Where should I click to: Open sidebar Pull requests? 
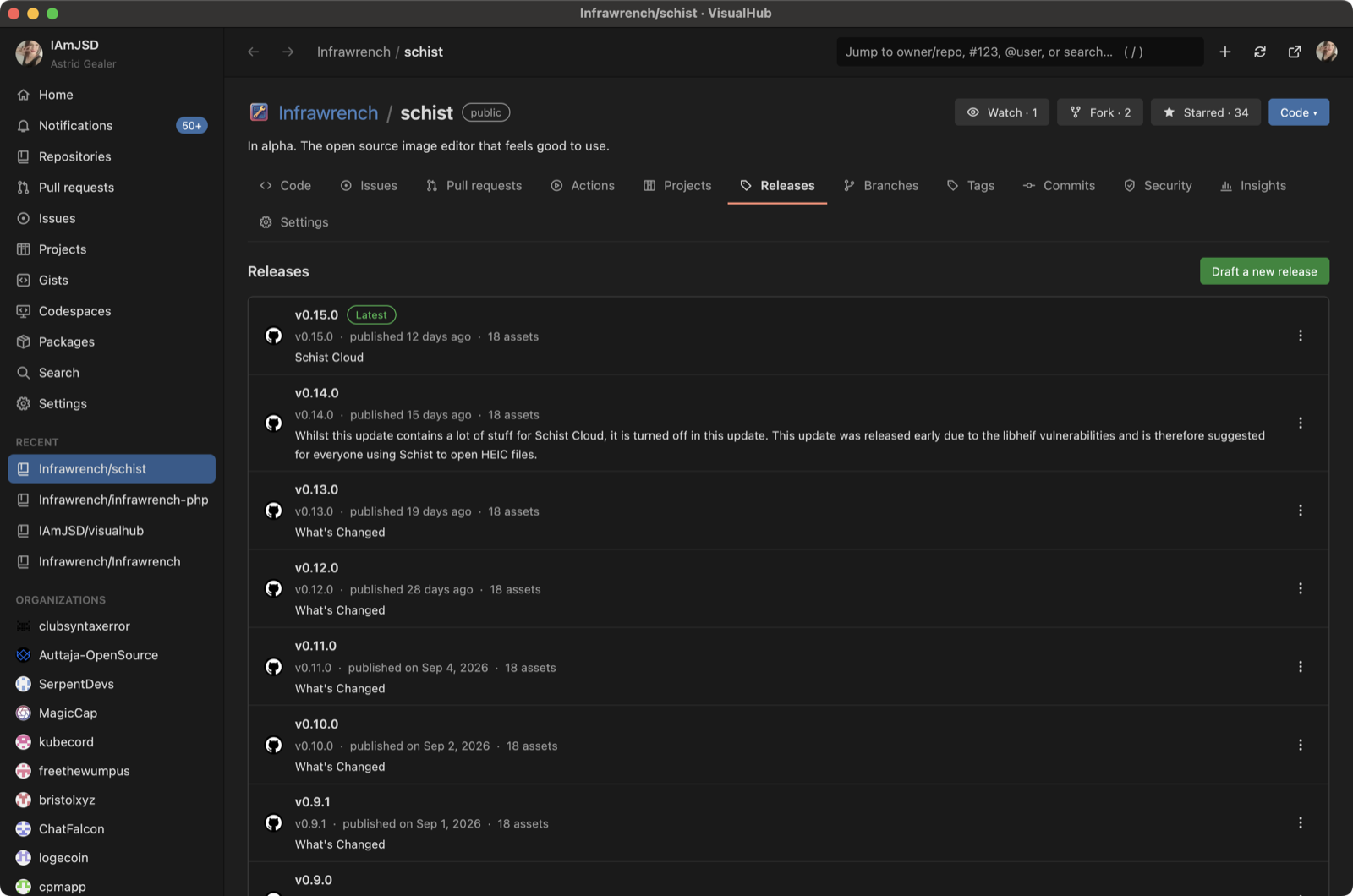112,188
